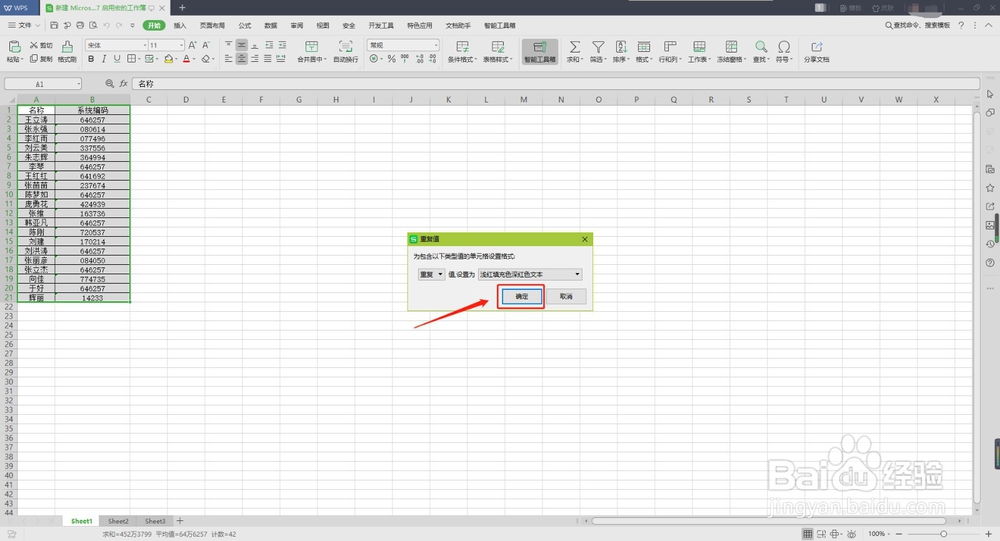
Task: Click the 分享文档 share document icon
Action: (816, 47)
